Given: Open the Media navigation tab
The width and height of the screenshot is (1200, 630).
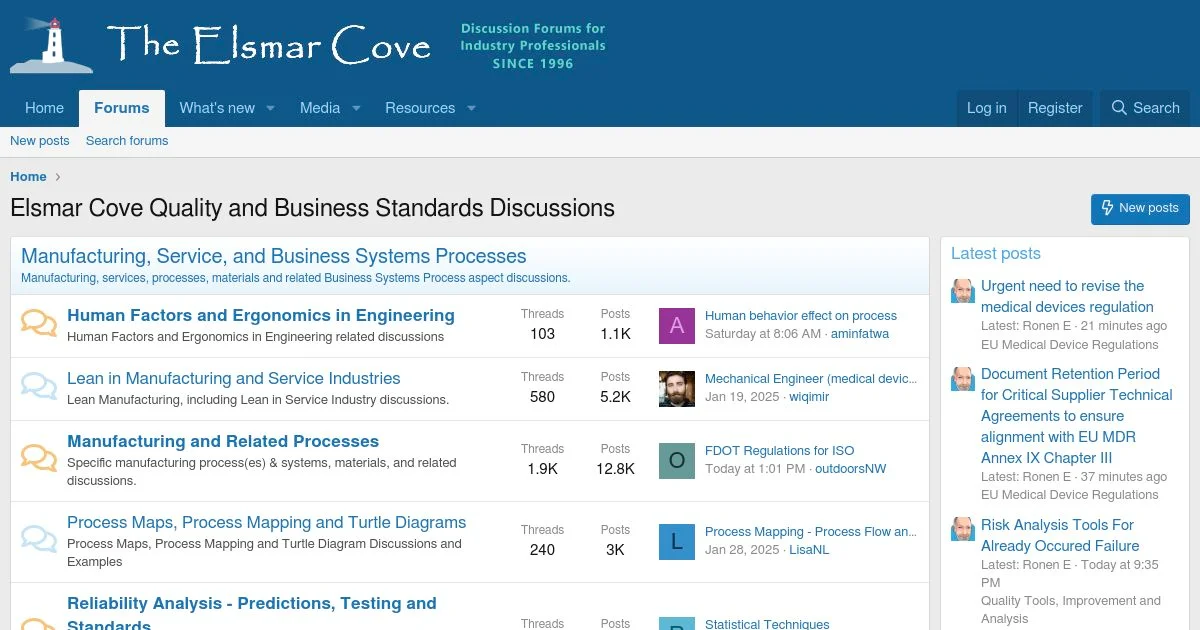Looking at the screenshot, I should [x=320, y=108].
